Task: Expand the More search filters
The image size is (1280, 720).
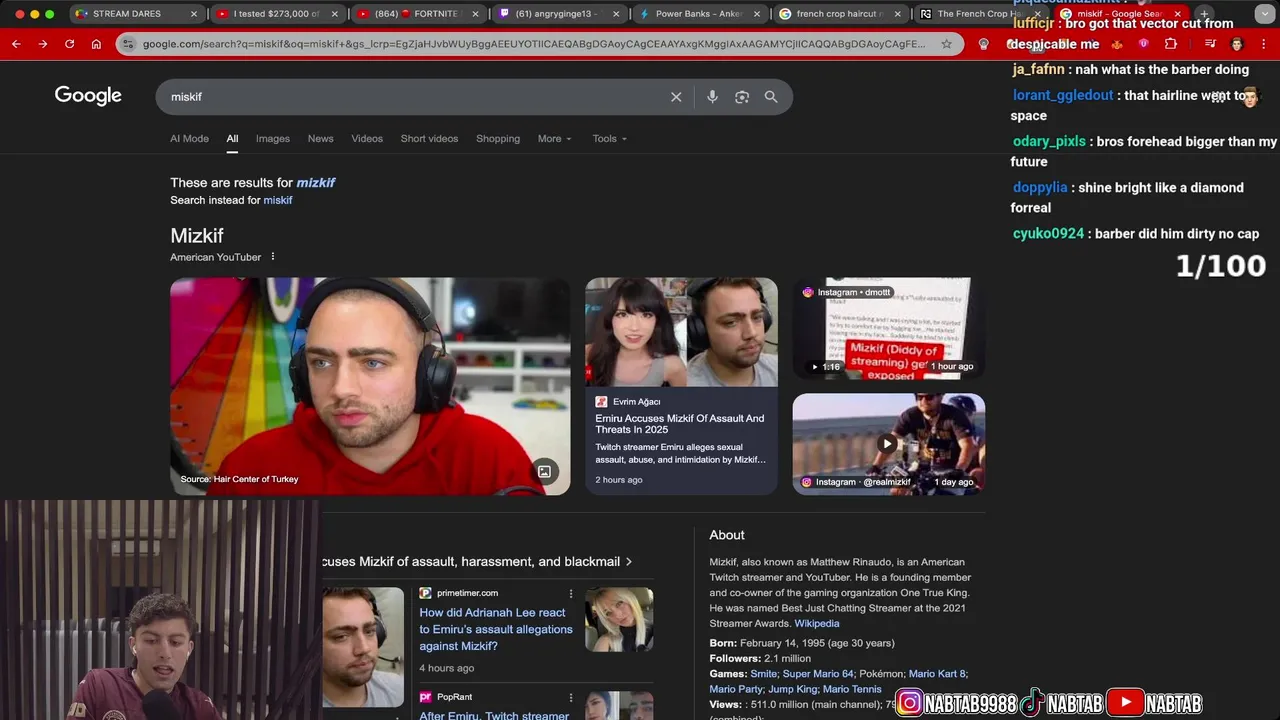Action: point(554,139)
